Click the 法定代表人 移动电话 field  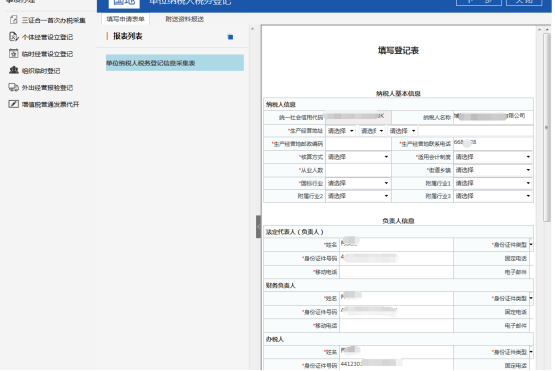(x=396, y=272)
